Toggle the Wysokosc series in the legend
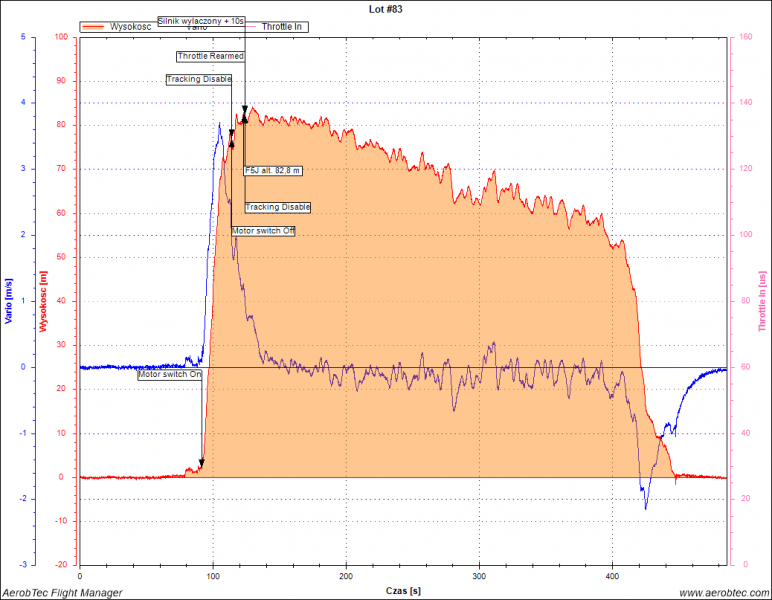 tap(130, 26)
